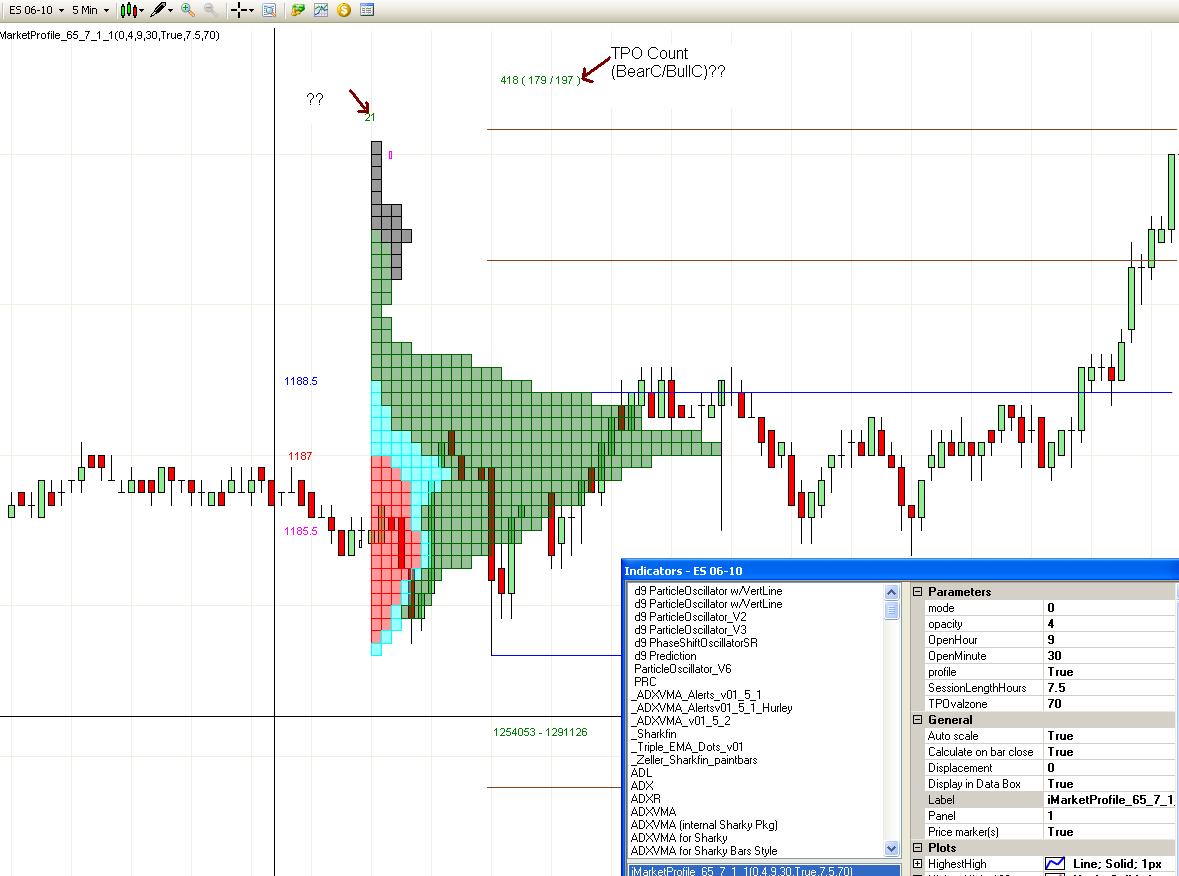The height and width of the screenshot is (876, 1179).
Task: Click the HighestHigh line style swatch
Action: [x=1055, y=864]
